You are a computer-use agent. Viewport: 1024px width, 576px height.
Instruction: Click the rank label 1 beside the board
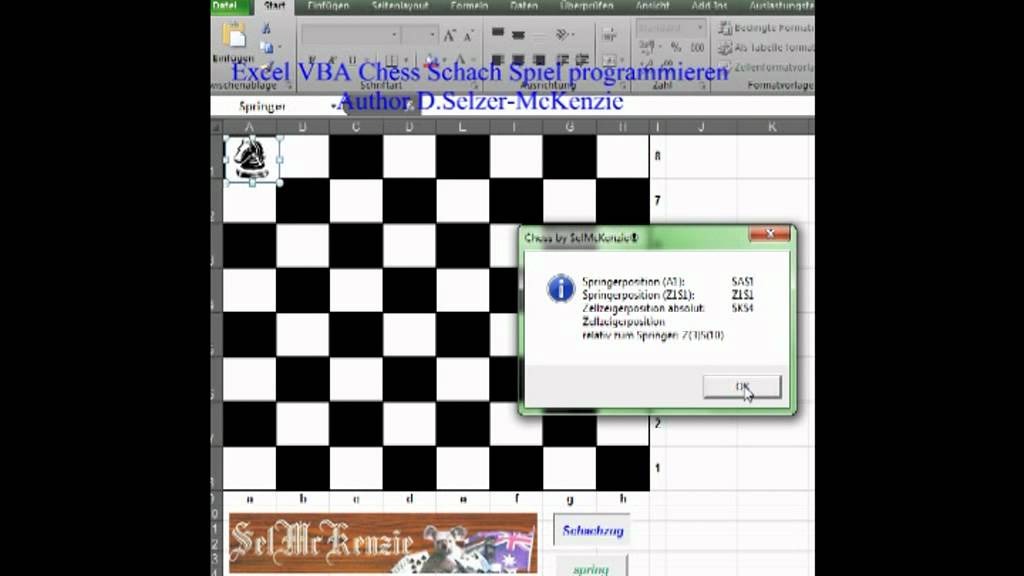point(658,468)
